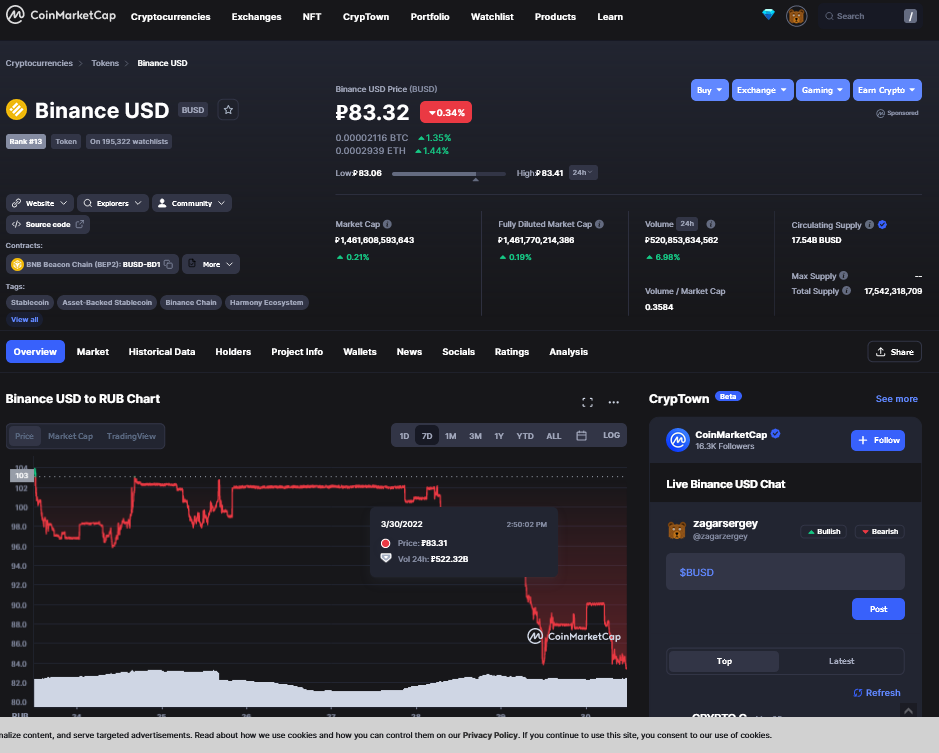Screen dimensions: 939x753
Task: Switch the chart to TradingView
Action: pos(131,436)
